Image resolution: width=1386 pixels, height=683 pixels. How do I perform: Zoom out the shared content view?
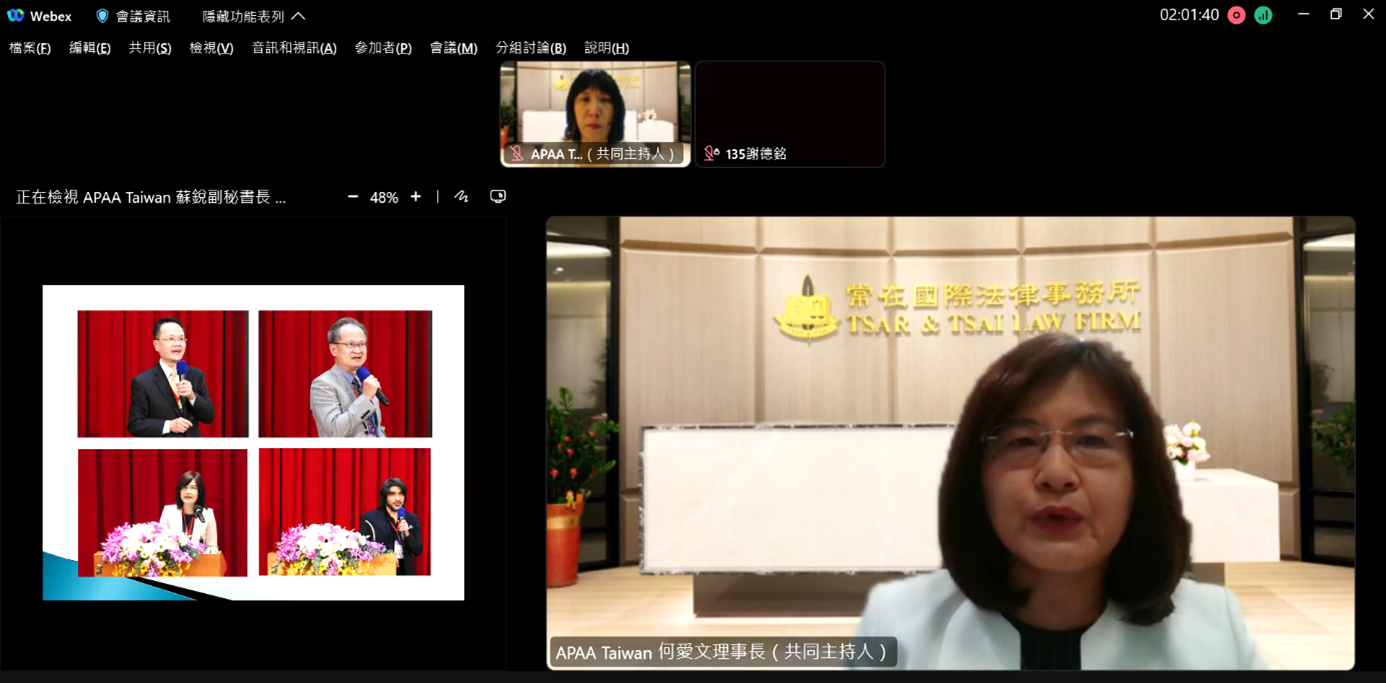[353, 197]
